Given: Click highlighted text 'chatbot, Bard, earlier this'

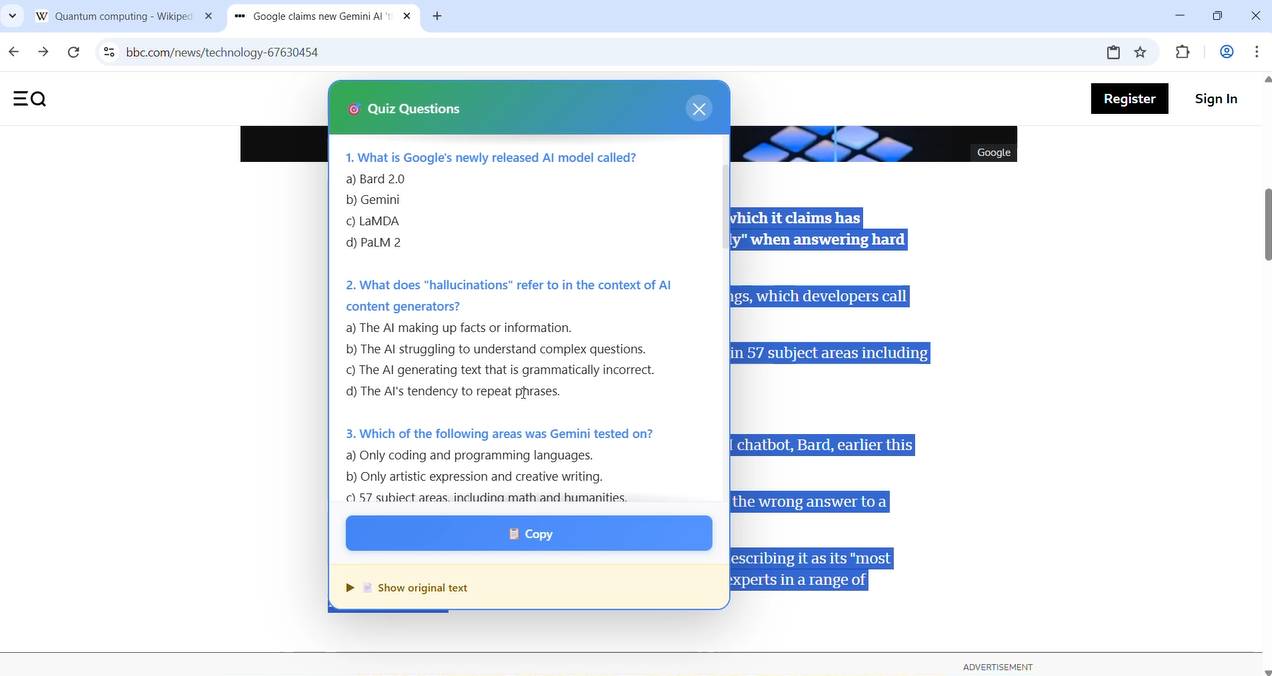Looking at the screenshot, I should click(x=825, y=445).
